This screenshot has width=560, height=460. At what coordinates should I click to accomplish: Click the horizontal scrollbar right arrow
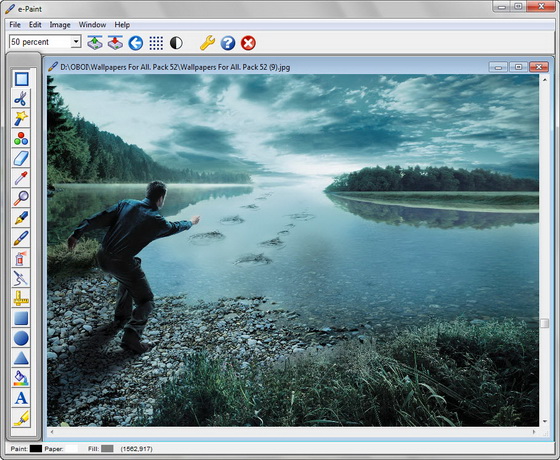click(x=534, y=432)
